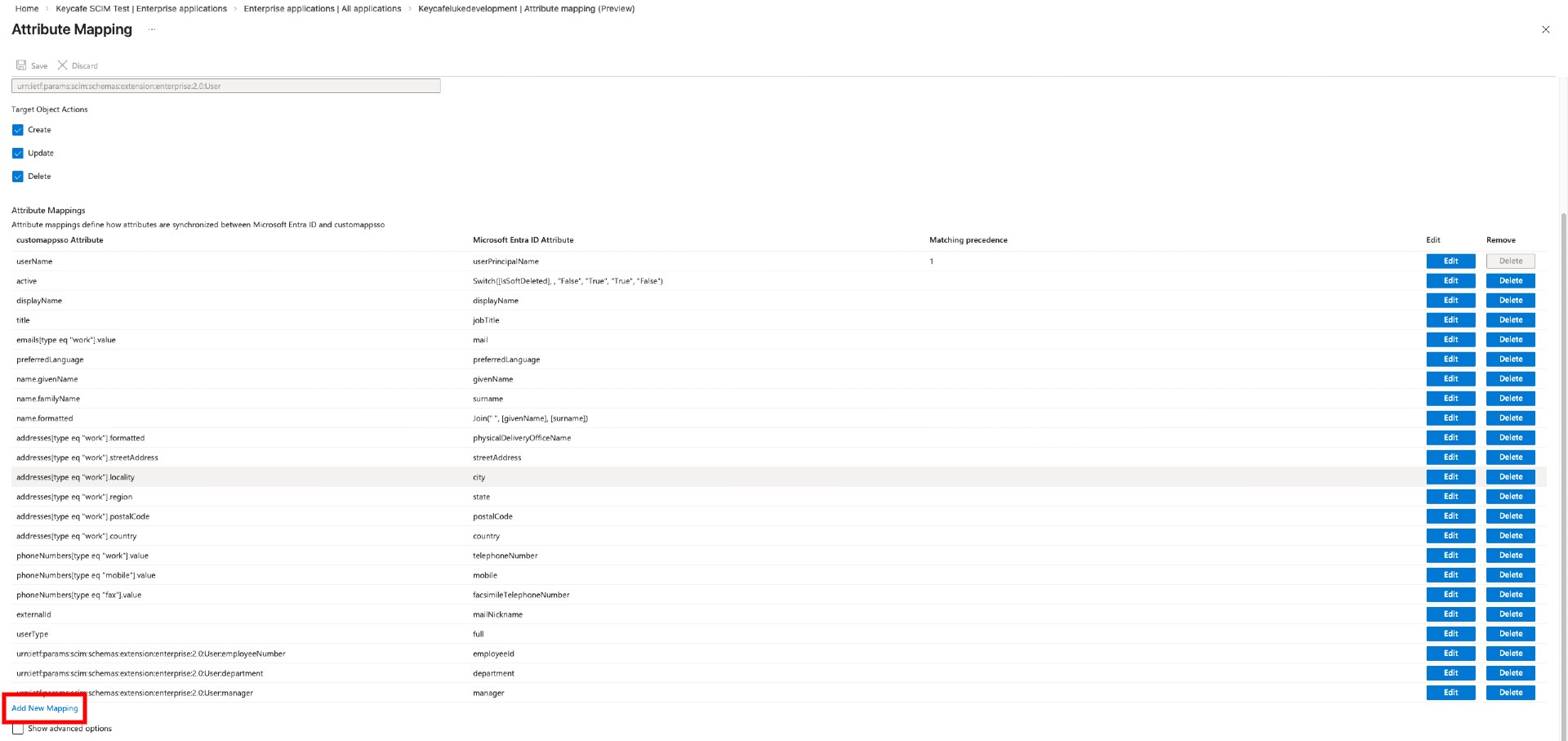Click the facsimileTelephoneNumber cell
This screenshot has height=741, width=1568.
(521, 595)
